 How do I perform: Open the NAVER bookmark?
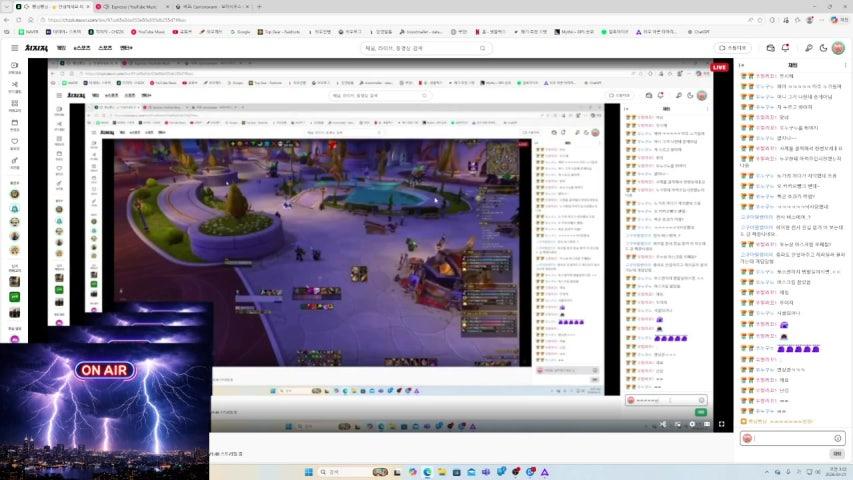coord(29,32)
